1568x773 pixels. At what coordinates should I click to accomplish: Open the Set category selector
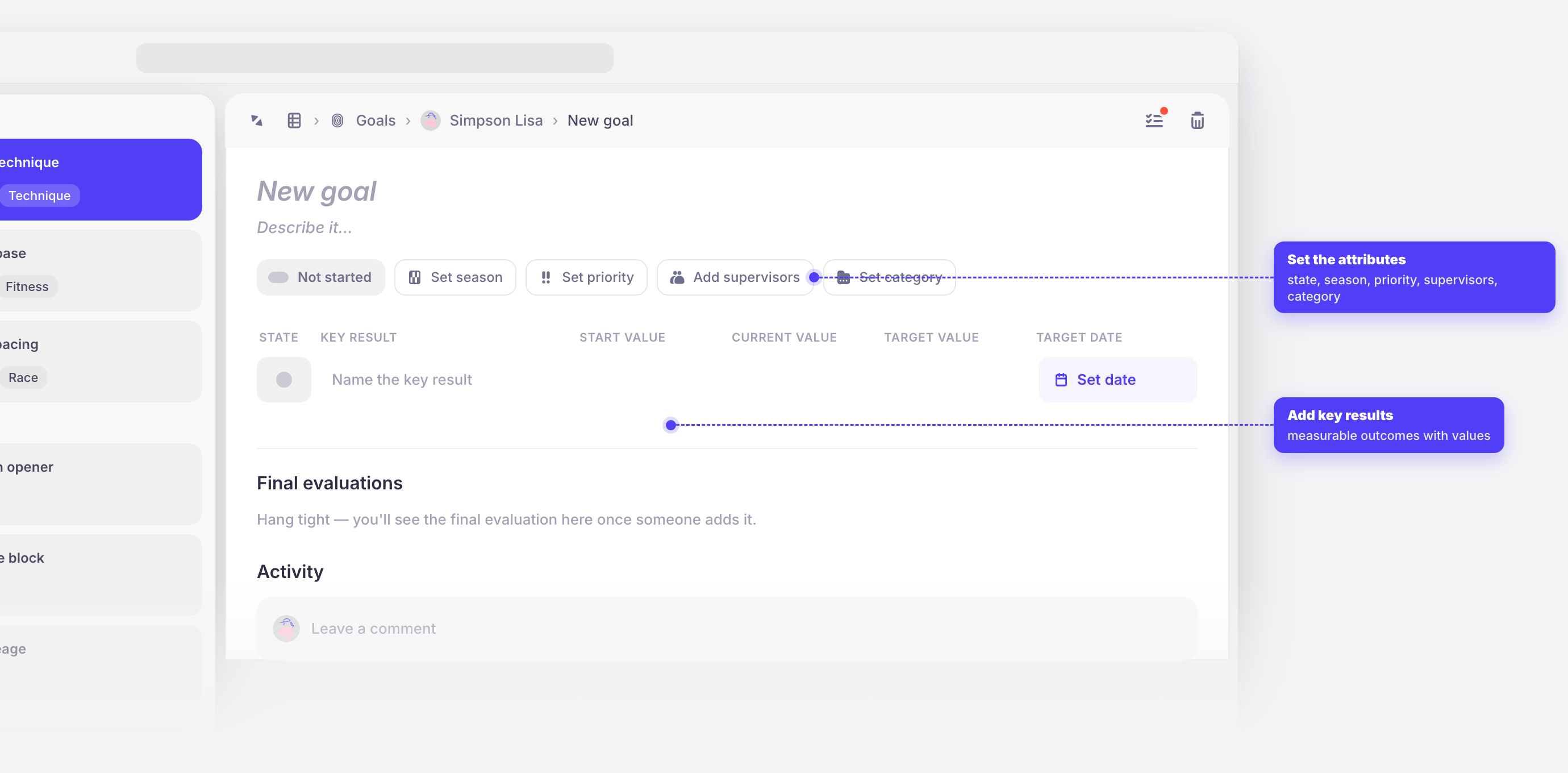pos(889,277)
